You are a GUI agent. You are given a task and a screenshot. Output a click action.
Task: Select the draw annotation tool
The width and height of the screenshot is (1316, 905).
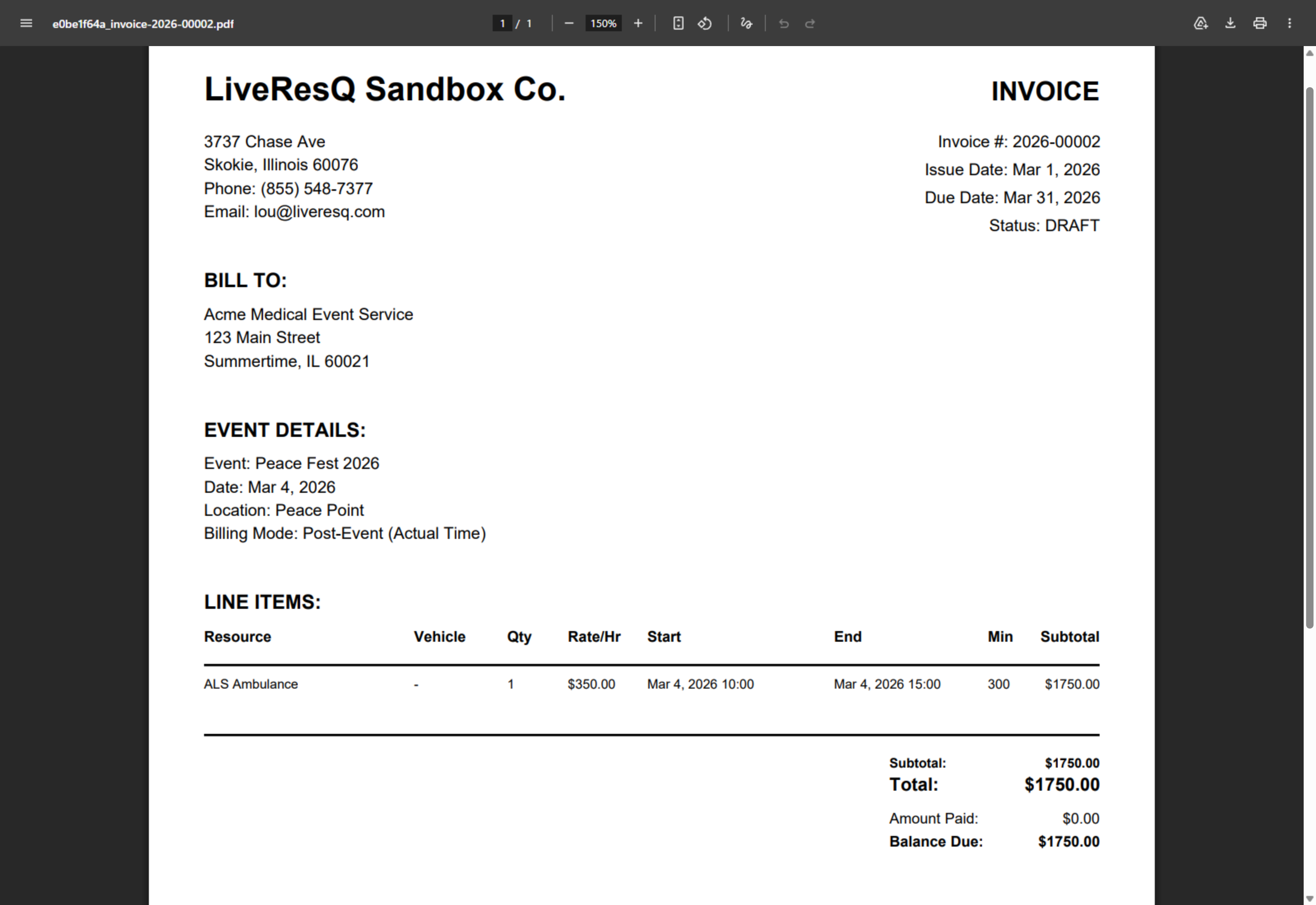coord(746,23)
